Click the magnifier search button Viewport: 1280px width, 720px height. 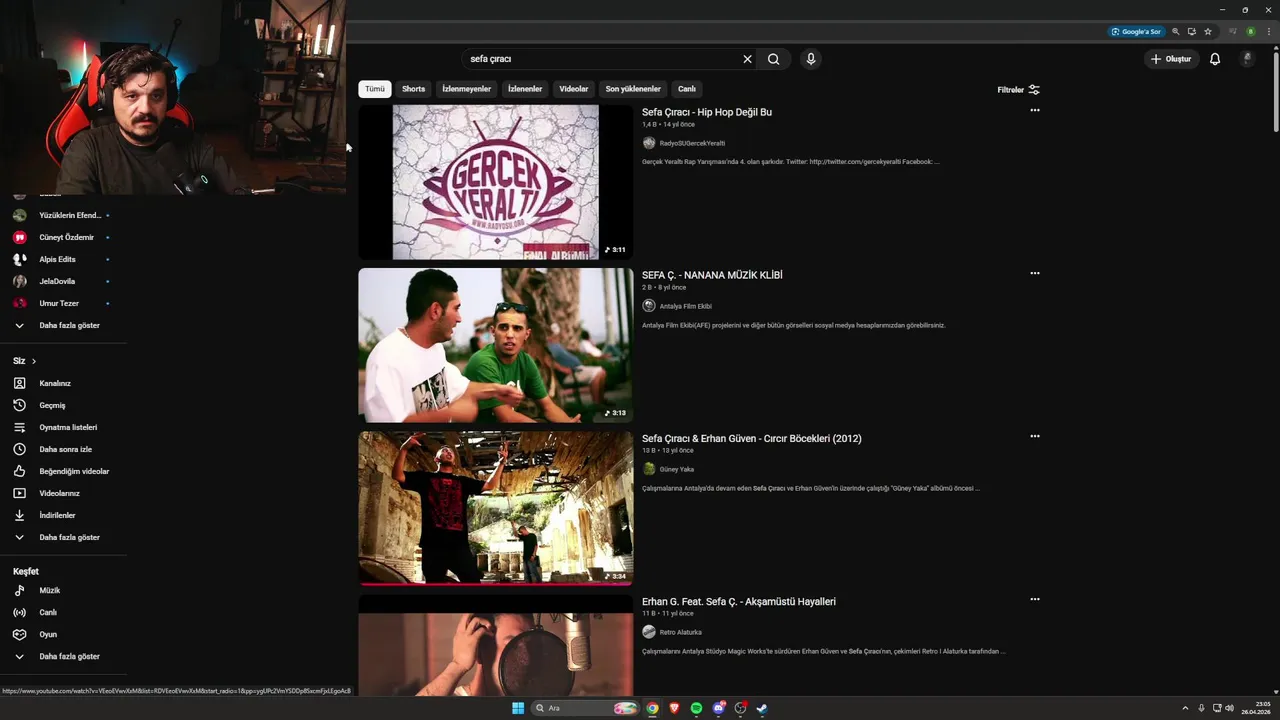[x=774, y=59]
